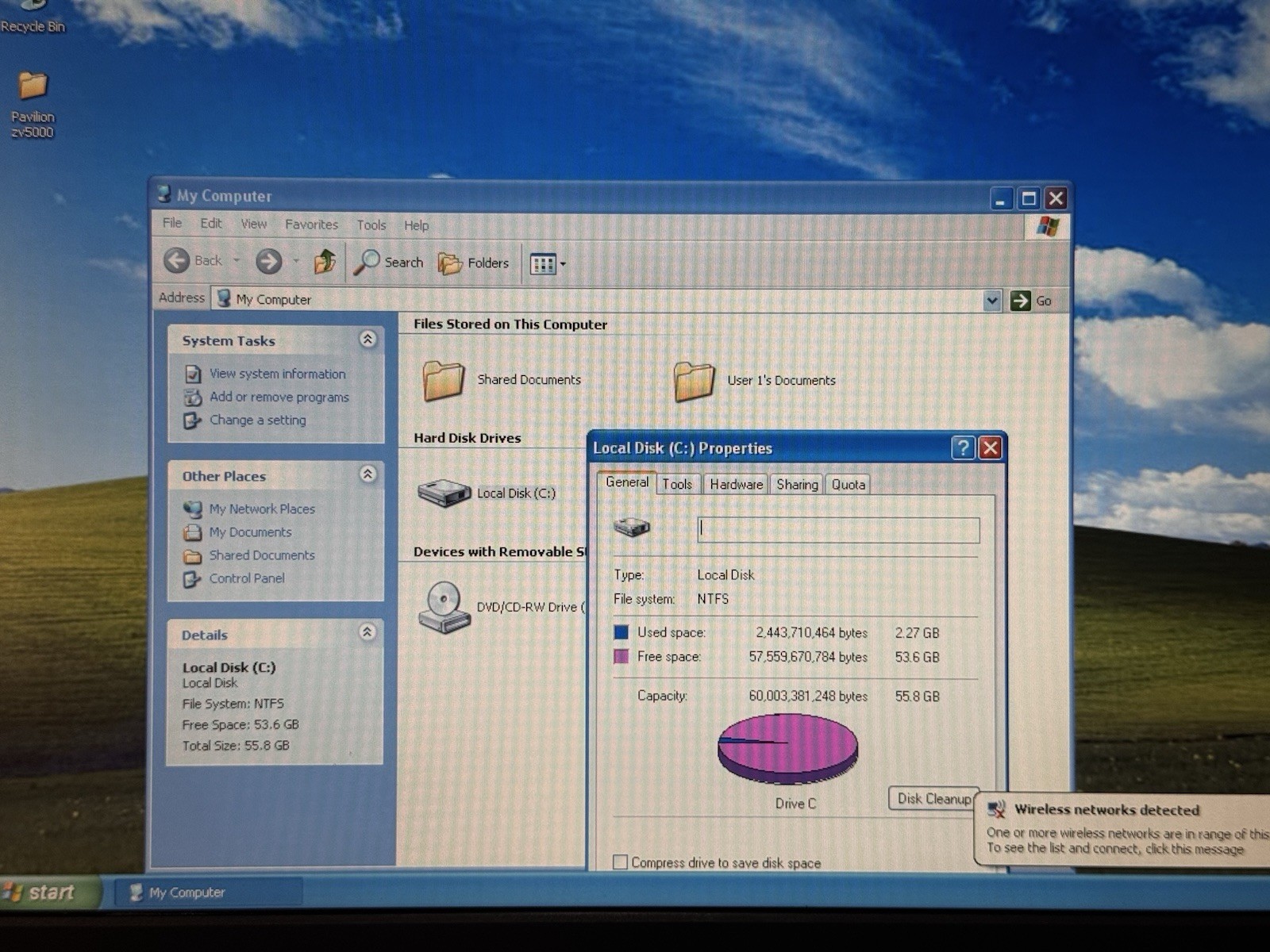
Task: Open Search in the toolbar
Action: tap(388, 262)
